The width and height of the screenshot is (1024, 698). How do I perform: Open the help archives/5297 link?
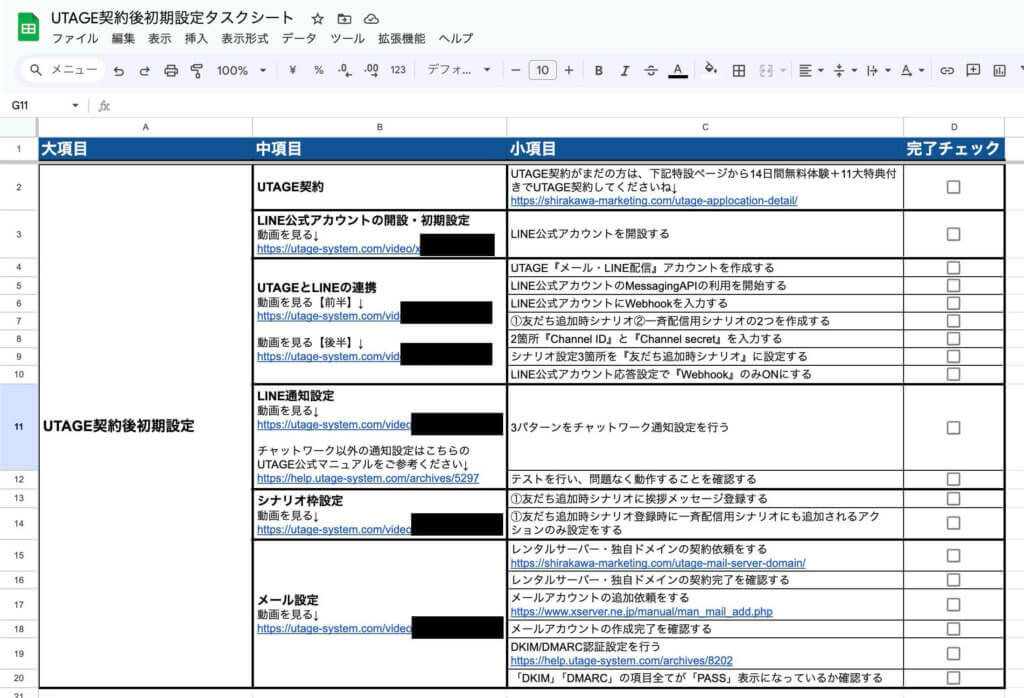pyautogui.click(x=368, y=479)
